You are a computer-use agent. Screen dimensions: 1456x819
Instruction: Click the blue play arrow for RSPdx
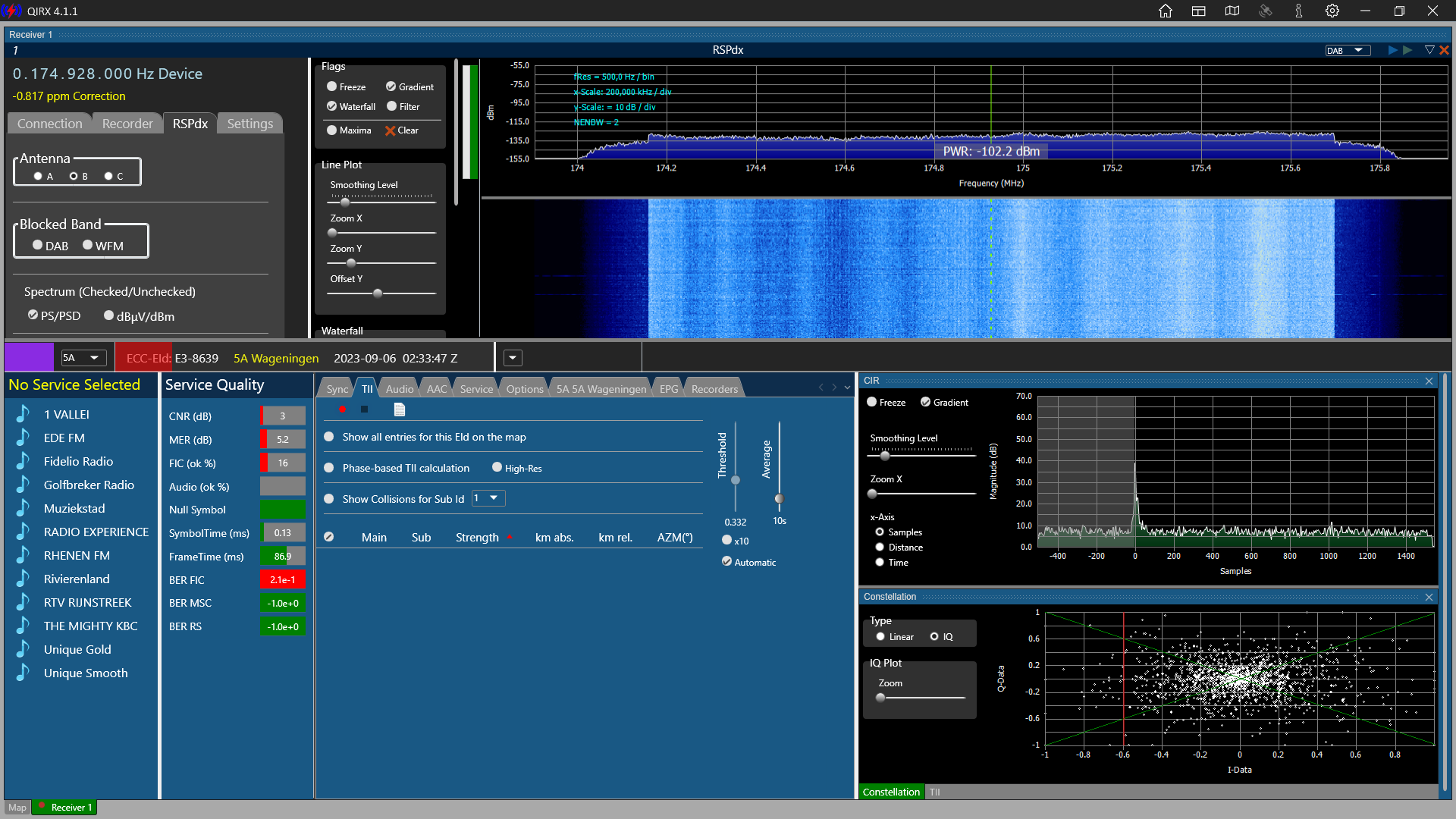coord(1392,50)
